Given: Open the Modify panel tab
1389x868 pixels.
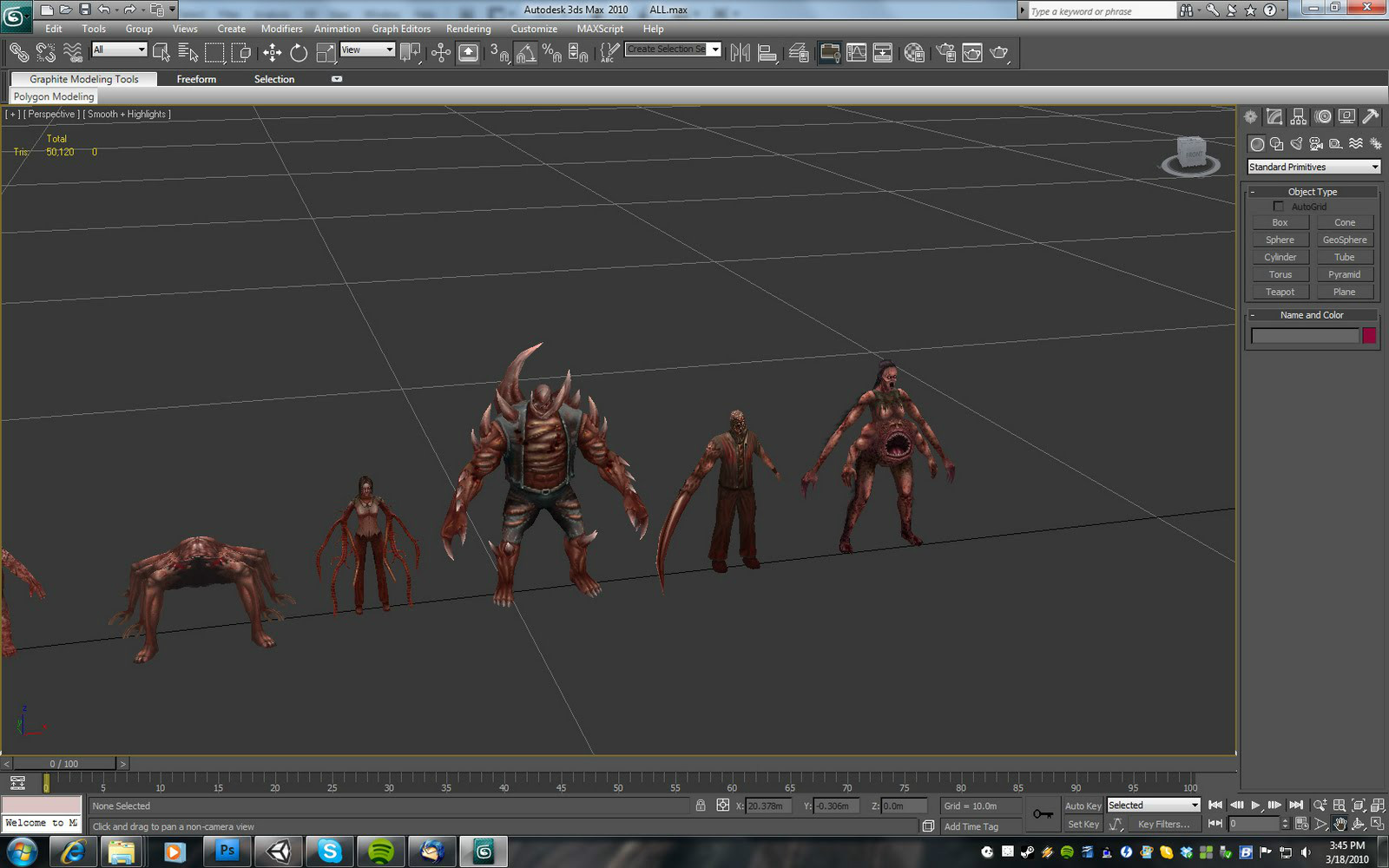Looking at the screenshot, I should (x=1274, y=116).
